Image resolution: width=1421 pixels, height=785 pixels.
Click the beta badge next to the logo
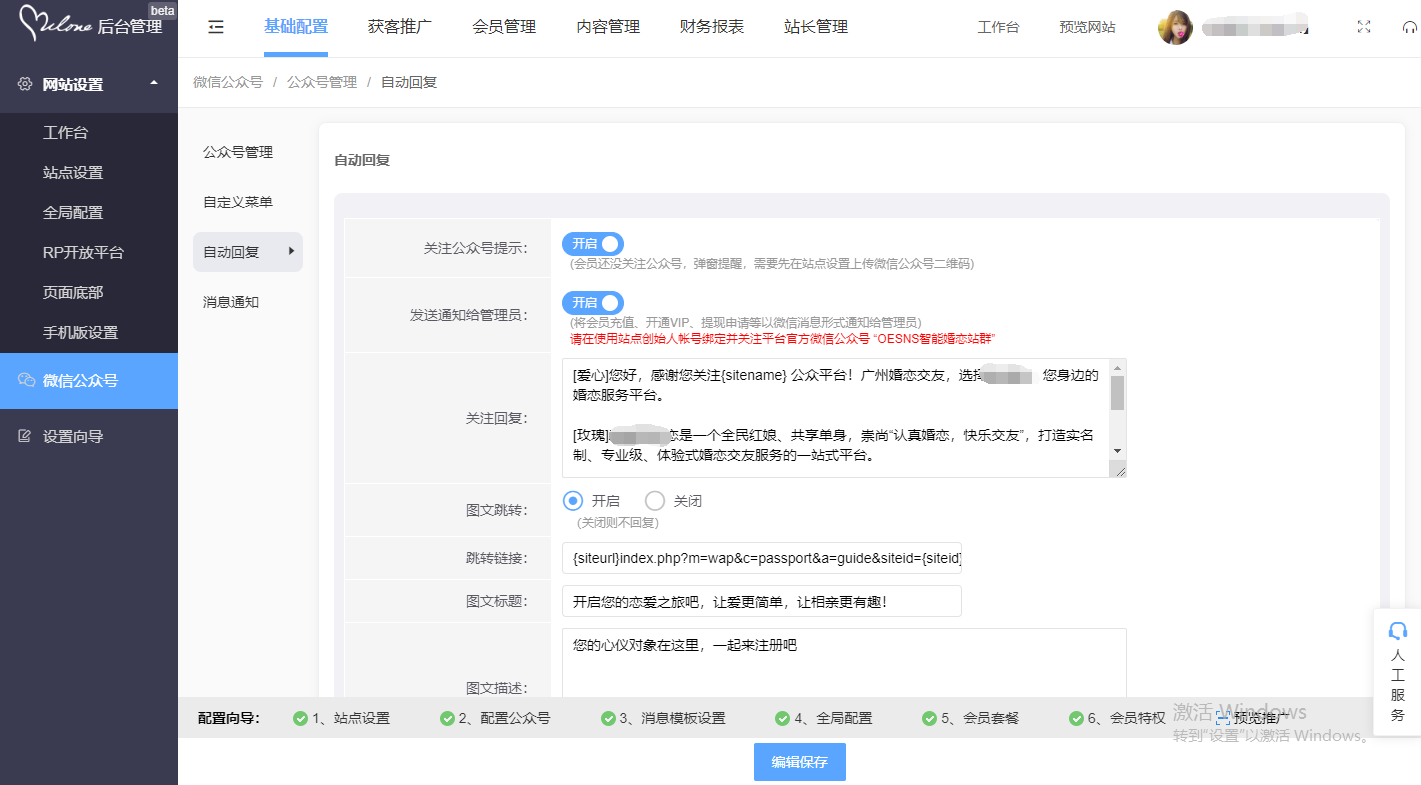tap(161, 10)
